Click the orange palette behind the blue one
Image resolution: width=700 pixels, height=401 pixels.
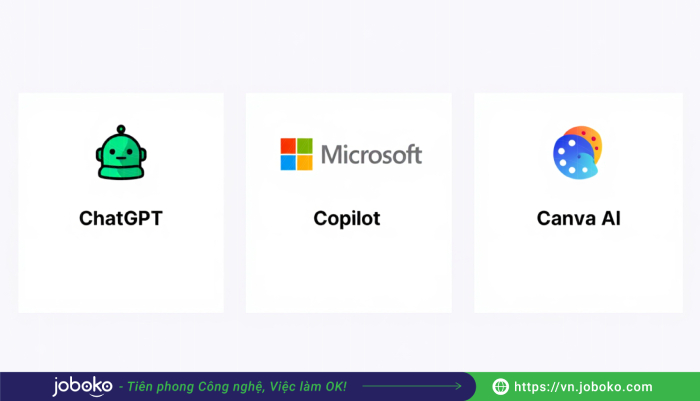pyautogui.click(x=588, y=141)
